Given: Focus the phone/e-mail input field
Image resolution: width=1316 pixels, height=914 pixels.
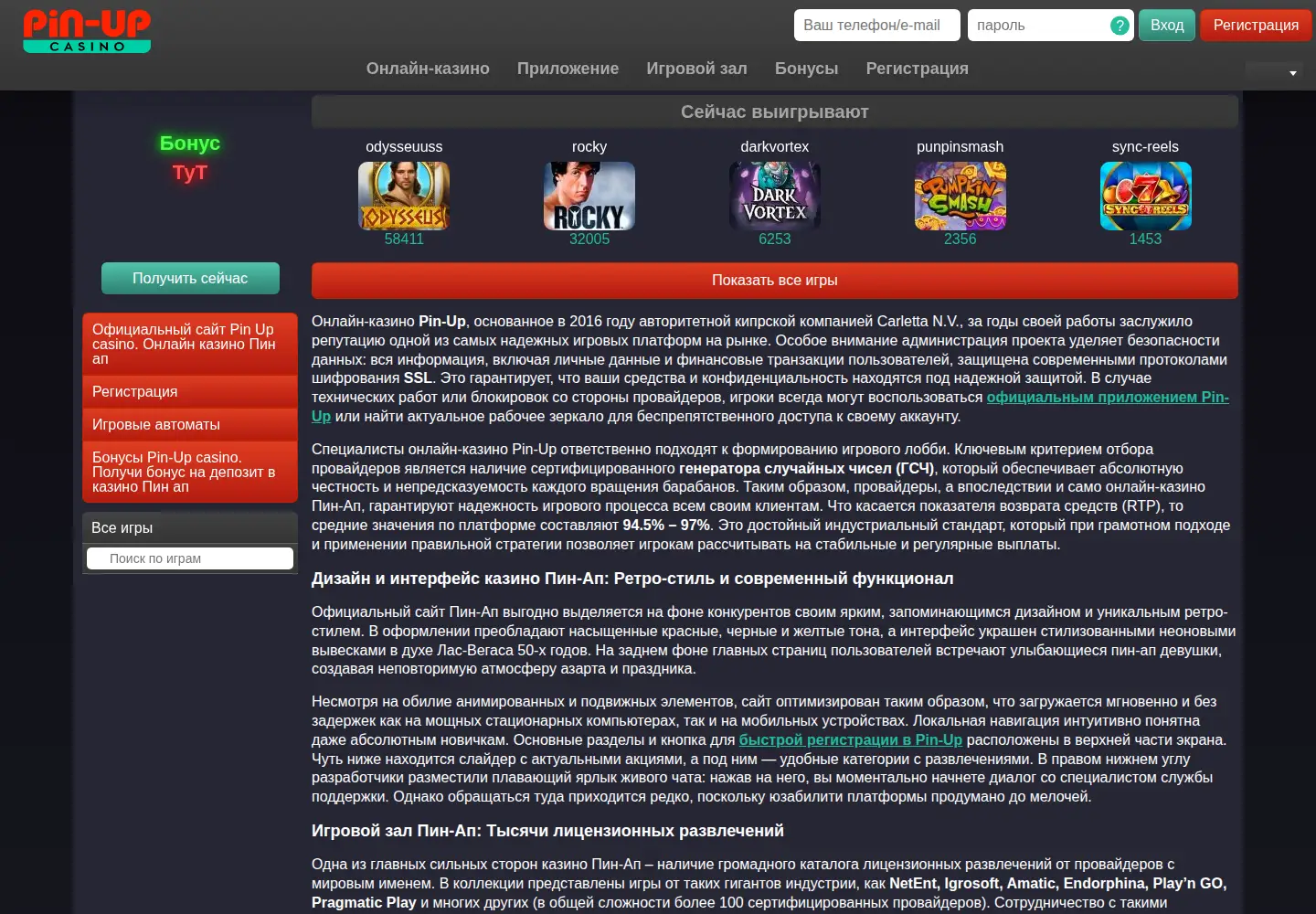Looking at the screenshot, I should click(877, 26).
